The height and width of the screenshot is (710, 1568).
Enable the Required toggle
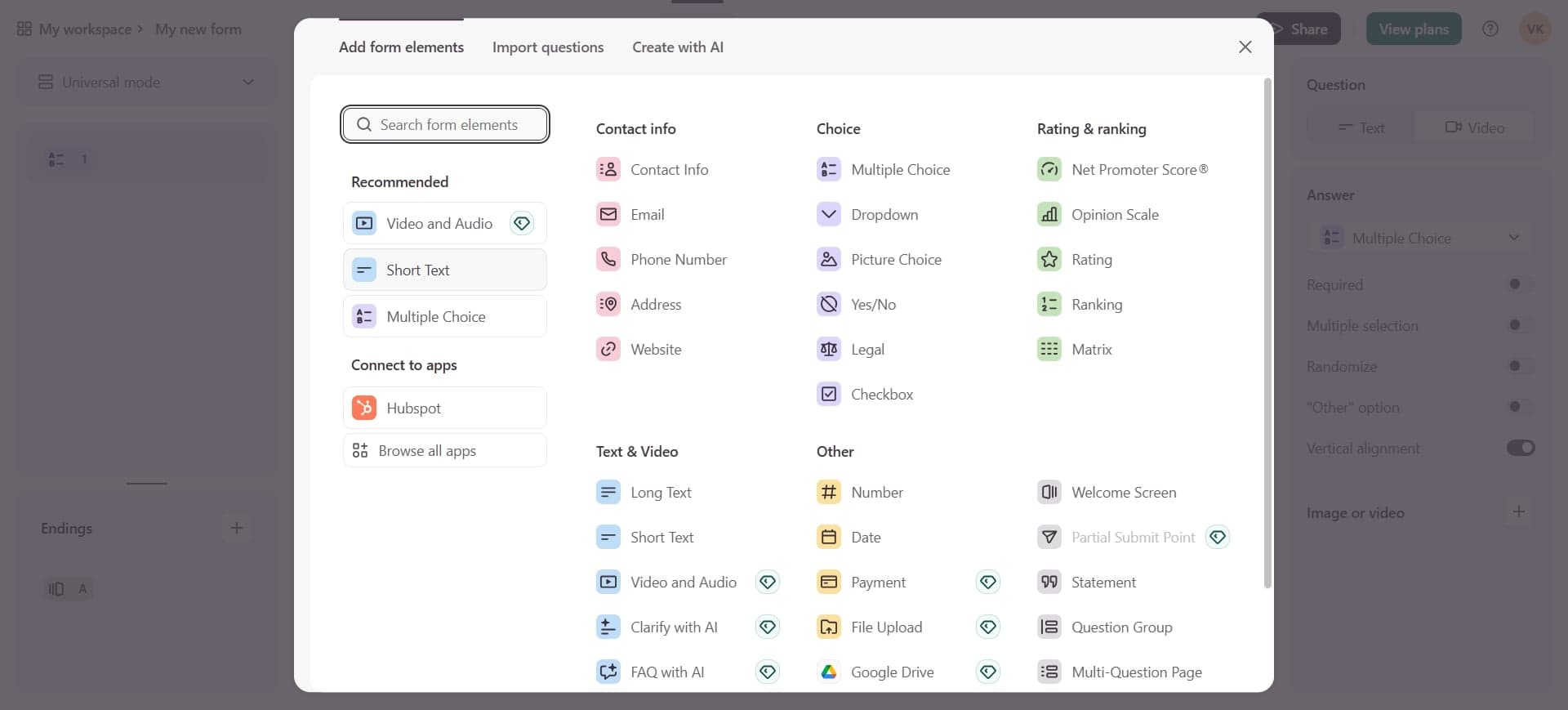(x=1520, y=284)
